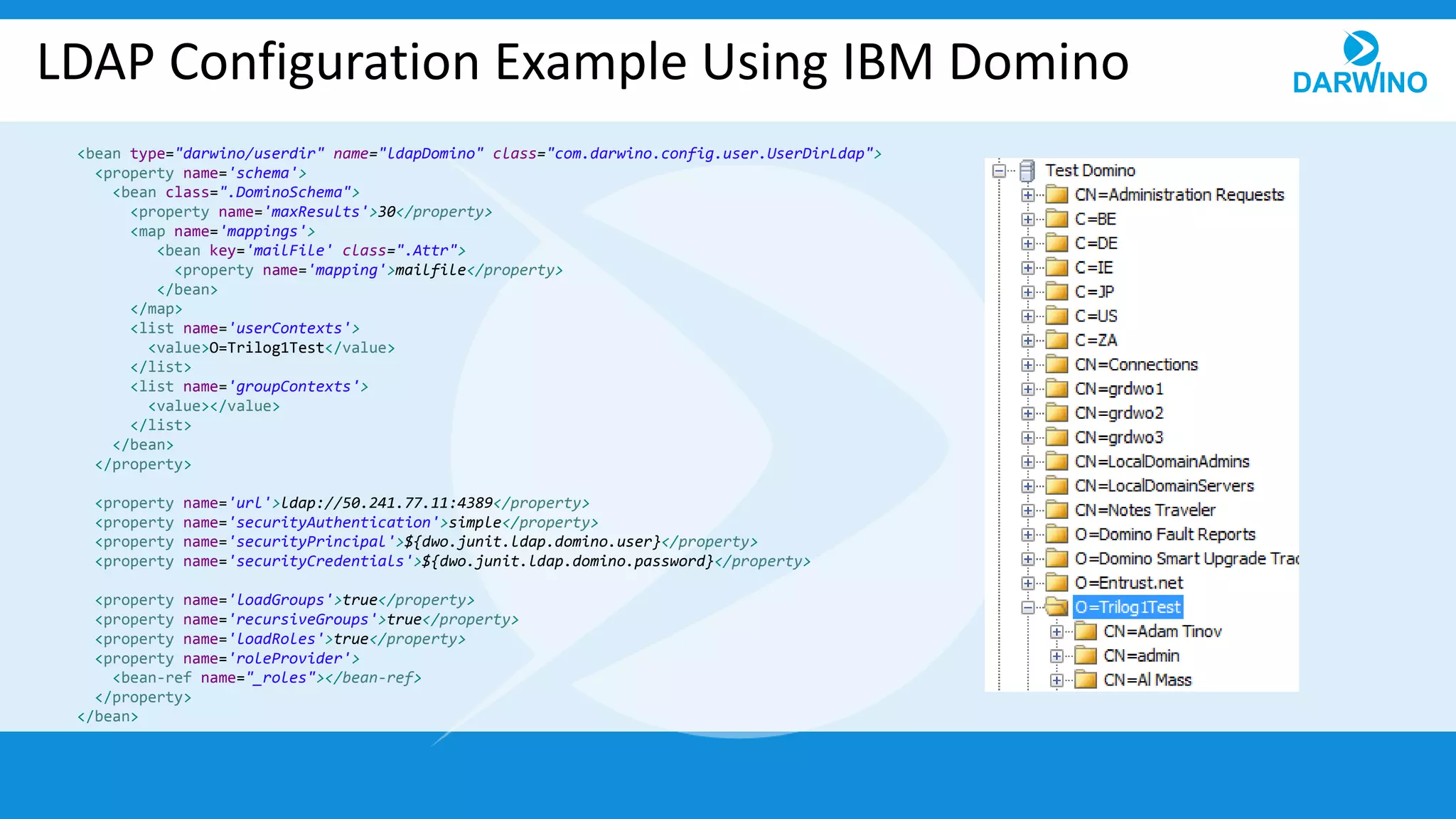Screen dimensions: 1456x819
Task: Click the C=JP folder icon
Action: click(1056, 291)
